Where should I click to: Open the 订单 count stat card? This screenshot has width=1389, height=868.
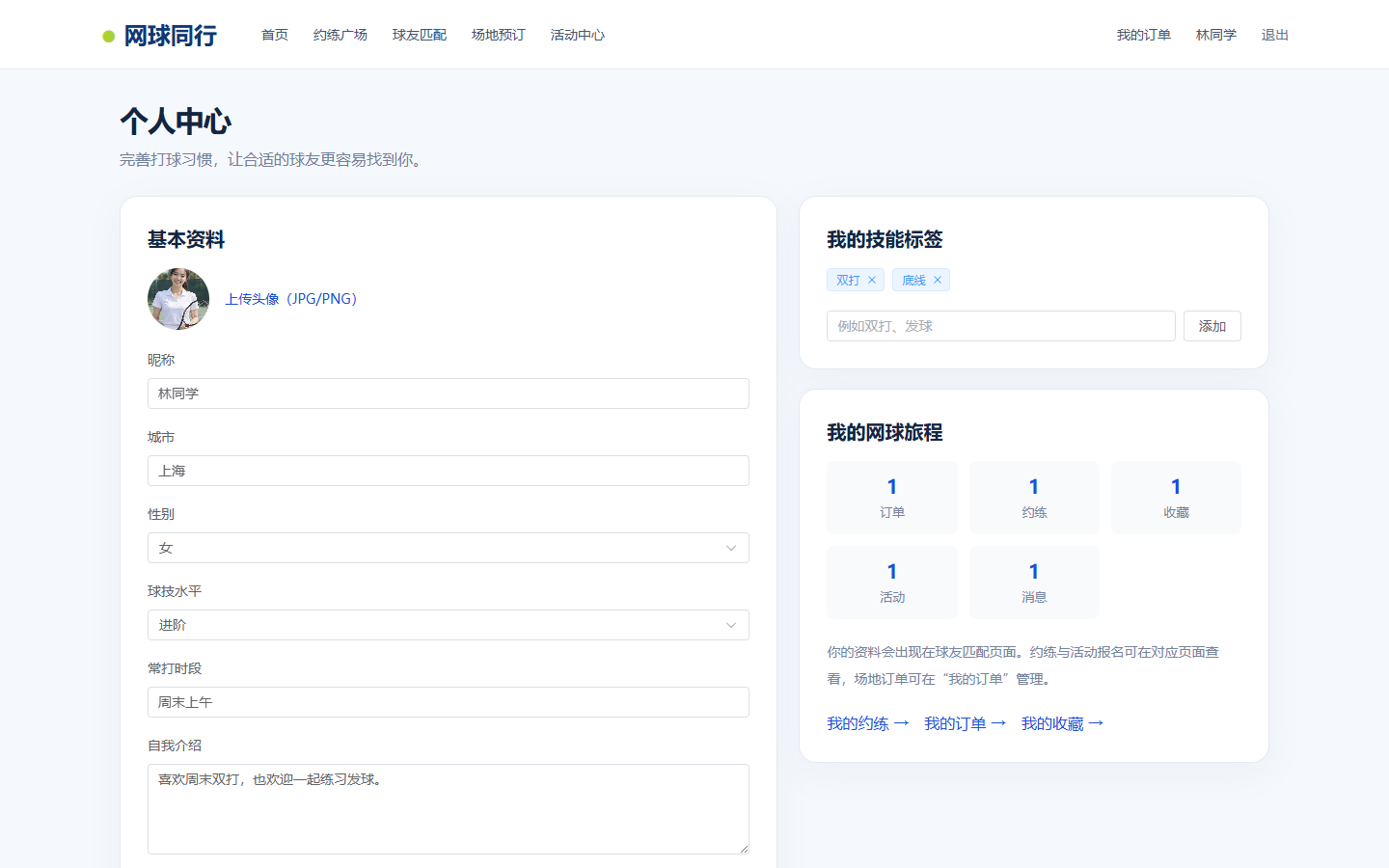(892, 498)
